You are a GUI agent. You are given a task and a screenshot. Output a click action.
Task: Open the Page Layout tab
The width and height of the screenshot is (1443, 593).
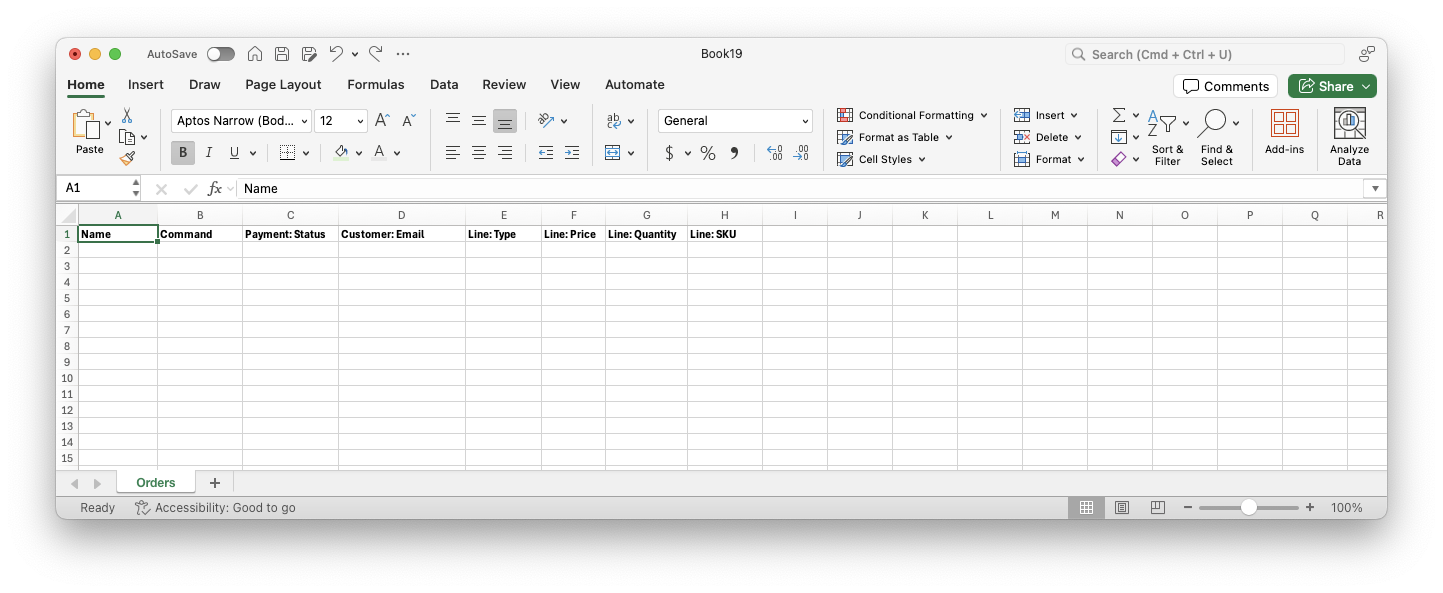click(x=283, y=85)
